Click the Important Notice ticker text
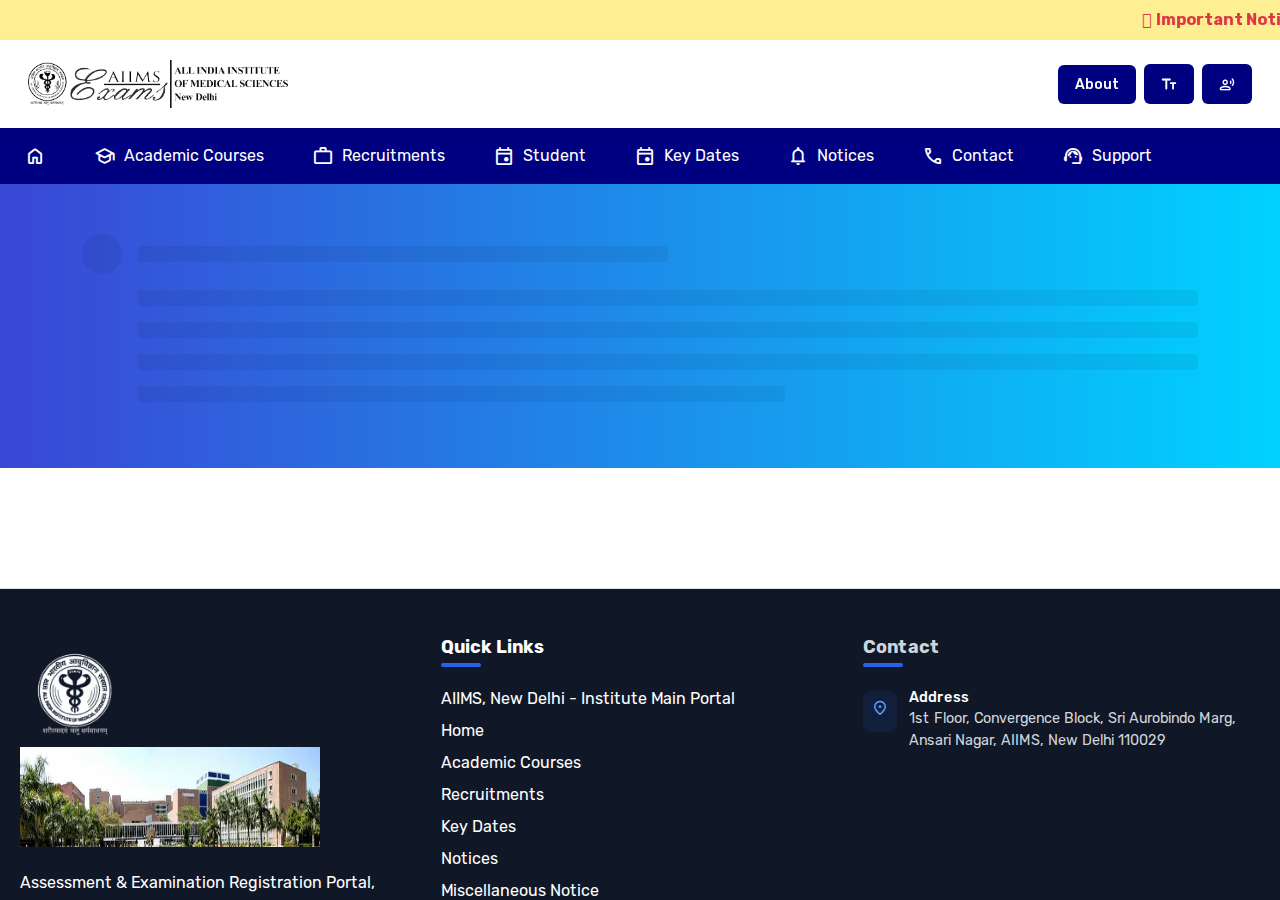This screenshot has width=1280, height=900. [x=1211, y=20]
